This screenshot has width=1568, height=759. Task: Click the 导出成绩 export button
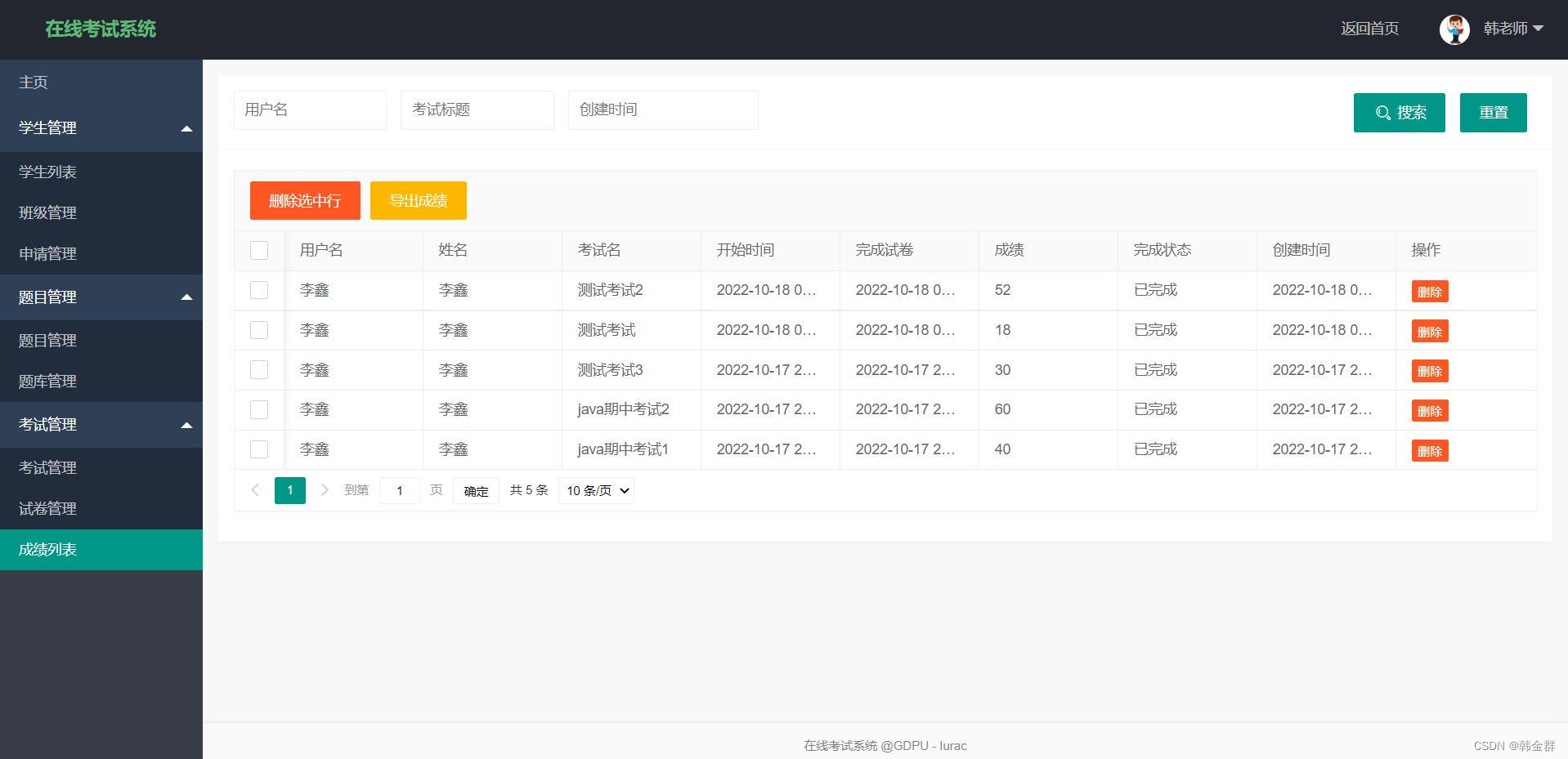point(419,201)
